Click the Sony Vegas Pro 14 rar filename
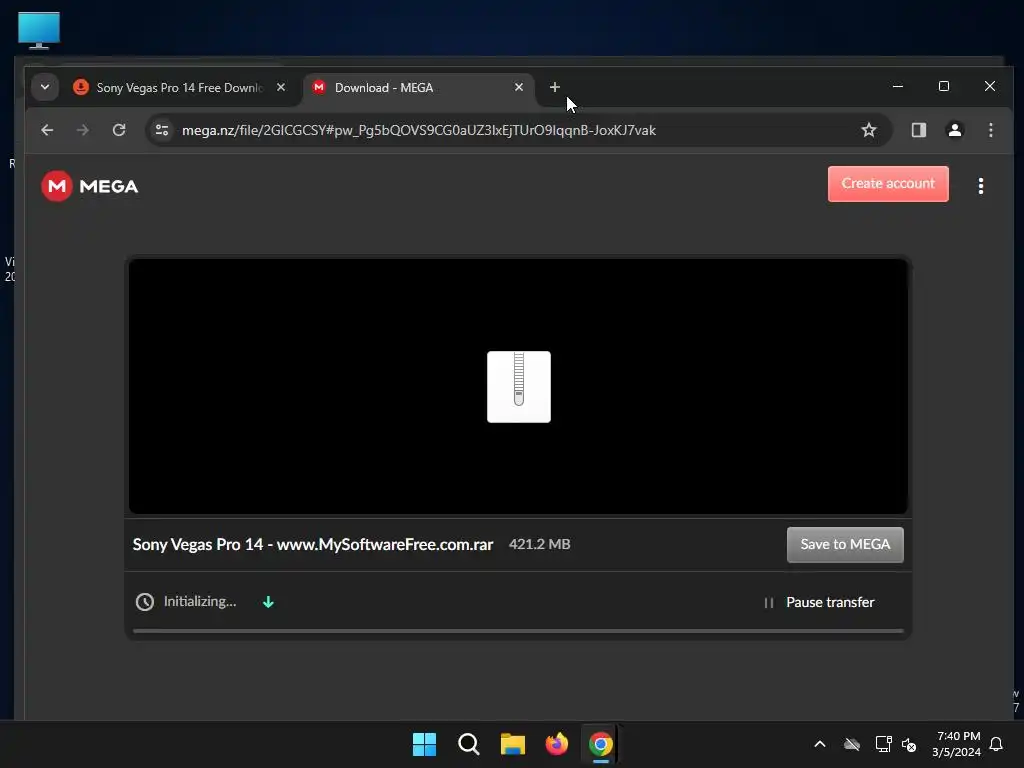Viewport: 1024px width, 768px height. pos(313,545)
